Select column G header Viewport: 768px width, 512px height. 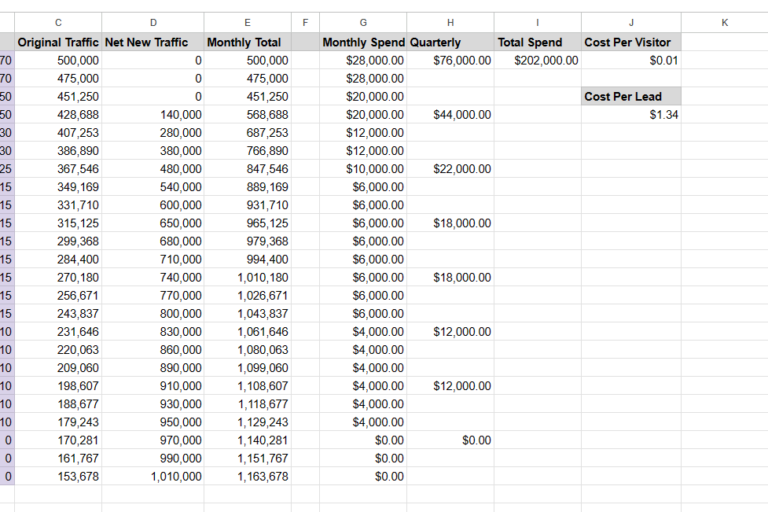tap(363, 22)
